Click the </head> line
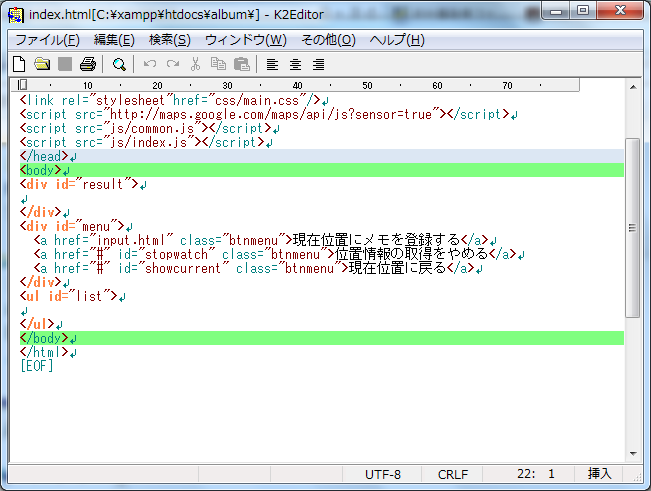This screenshot has height=491, width=651. pos(322,156)
